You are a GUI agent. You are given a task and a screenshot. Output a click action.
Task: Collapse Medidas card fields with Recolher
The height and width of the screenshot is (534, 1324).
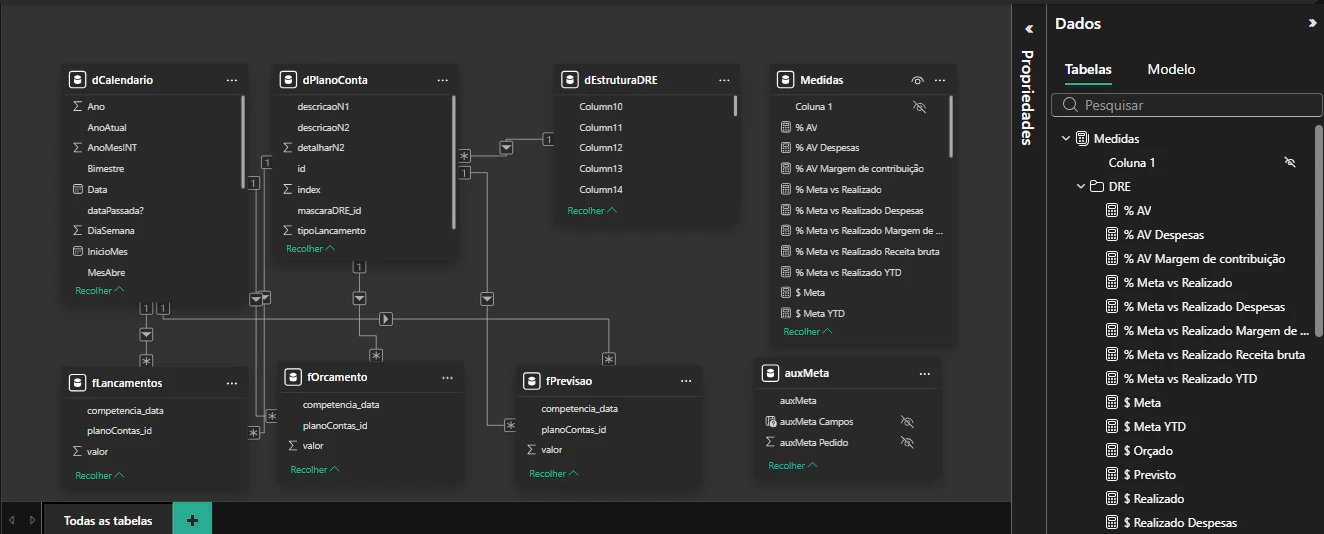(808, 331)
